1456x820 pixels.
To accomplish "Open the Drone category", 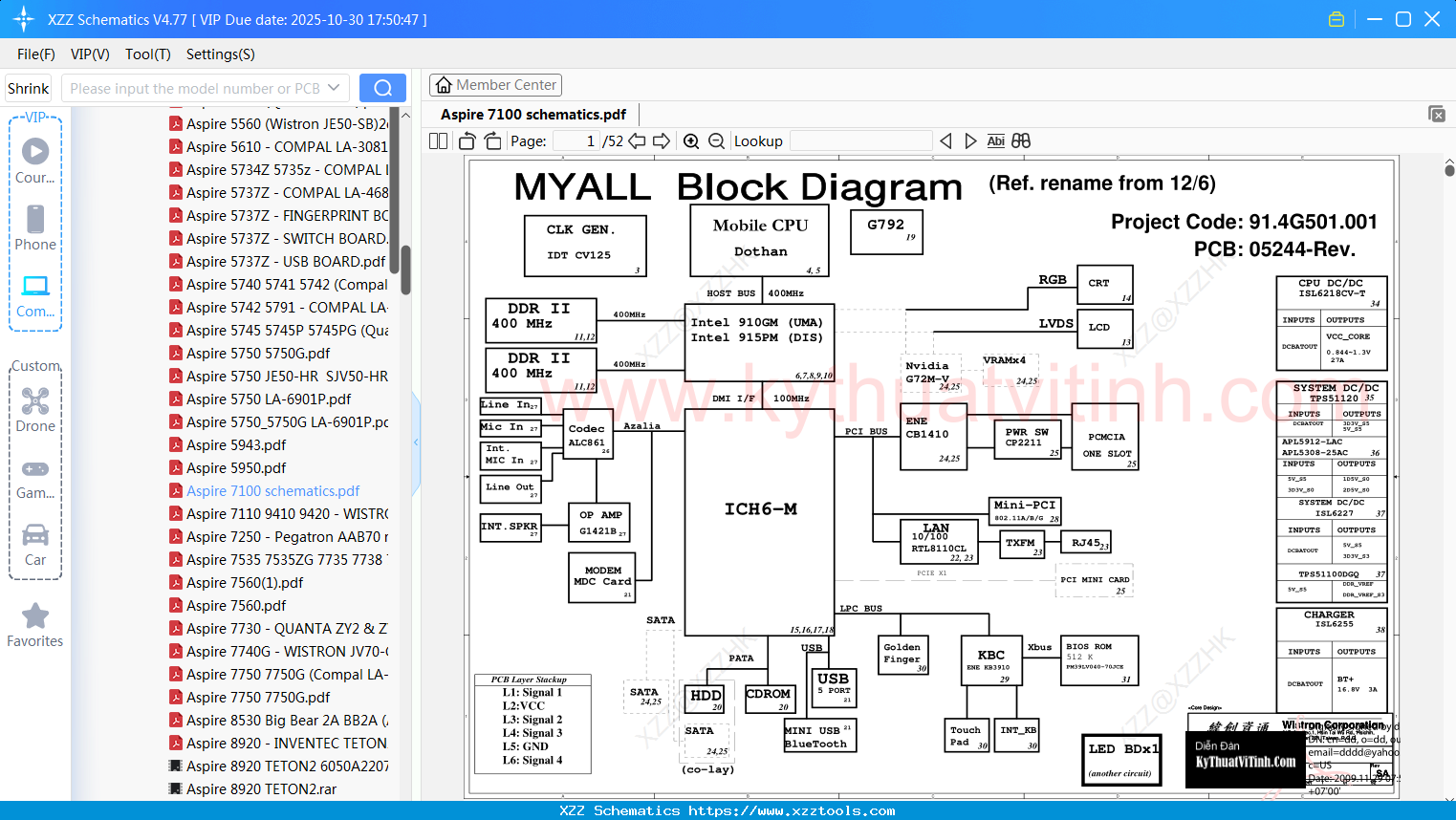I will tap(35, 409).
